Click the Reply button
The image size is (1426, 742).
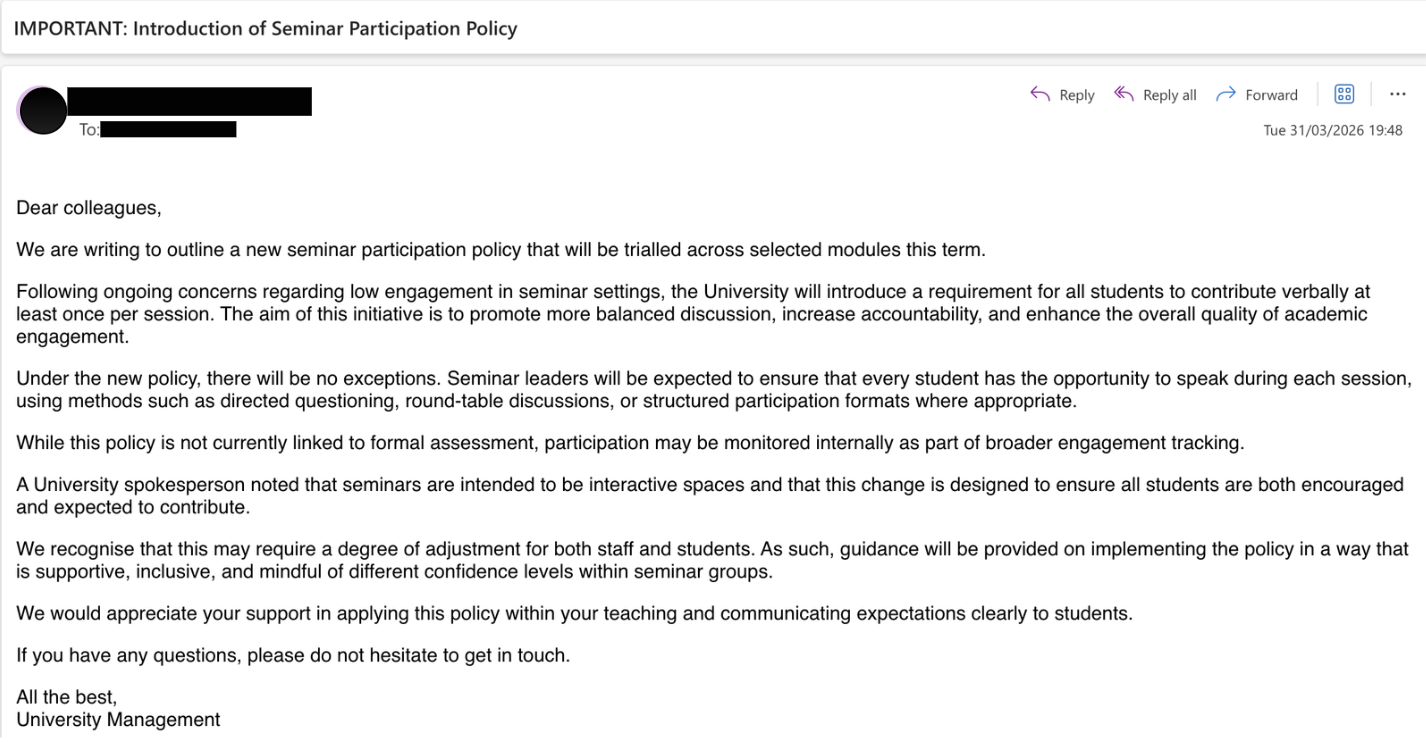coord(1063,95)
